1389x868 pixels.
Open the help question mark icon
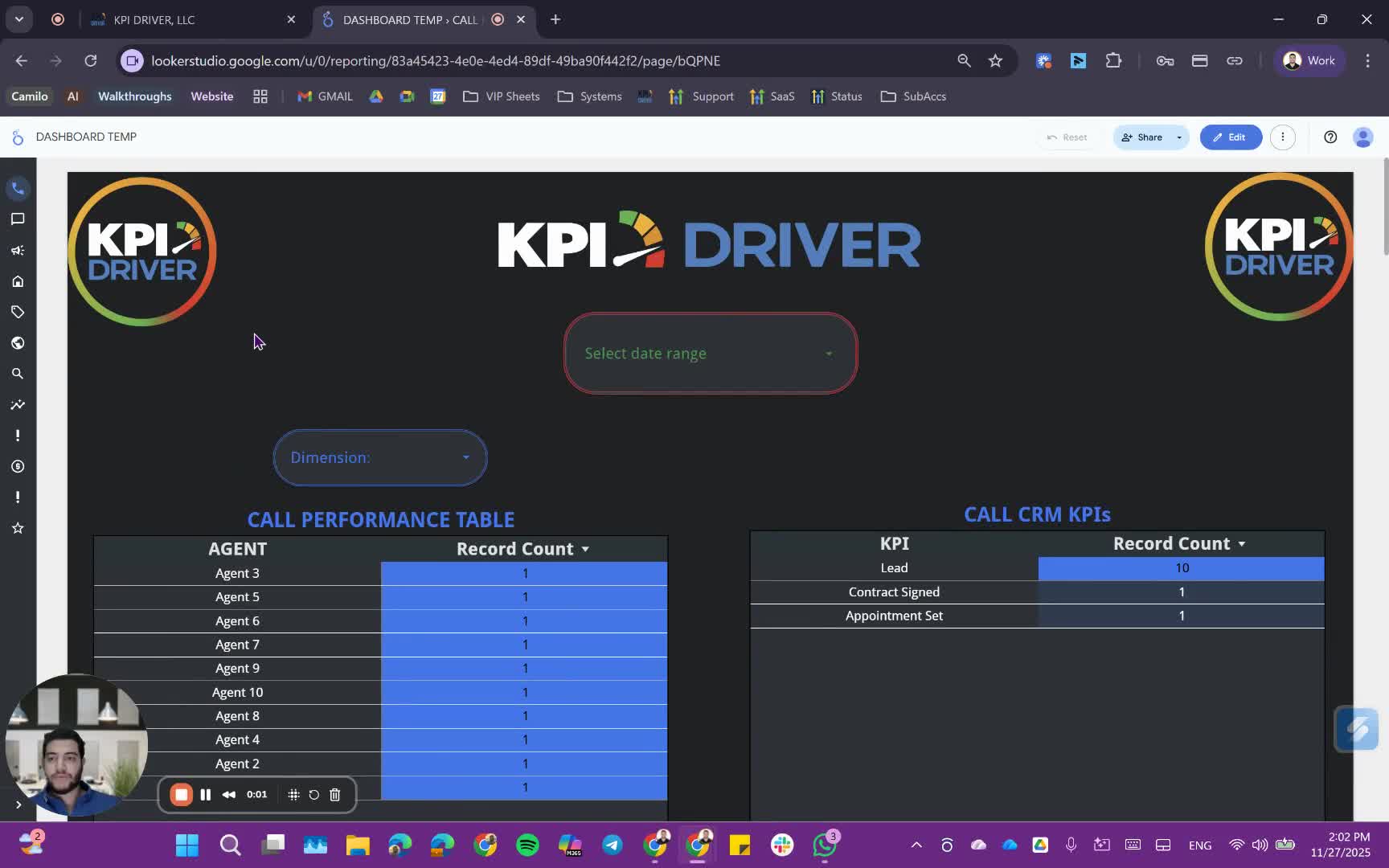click(1330, 137)
